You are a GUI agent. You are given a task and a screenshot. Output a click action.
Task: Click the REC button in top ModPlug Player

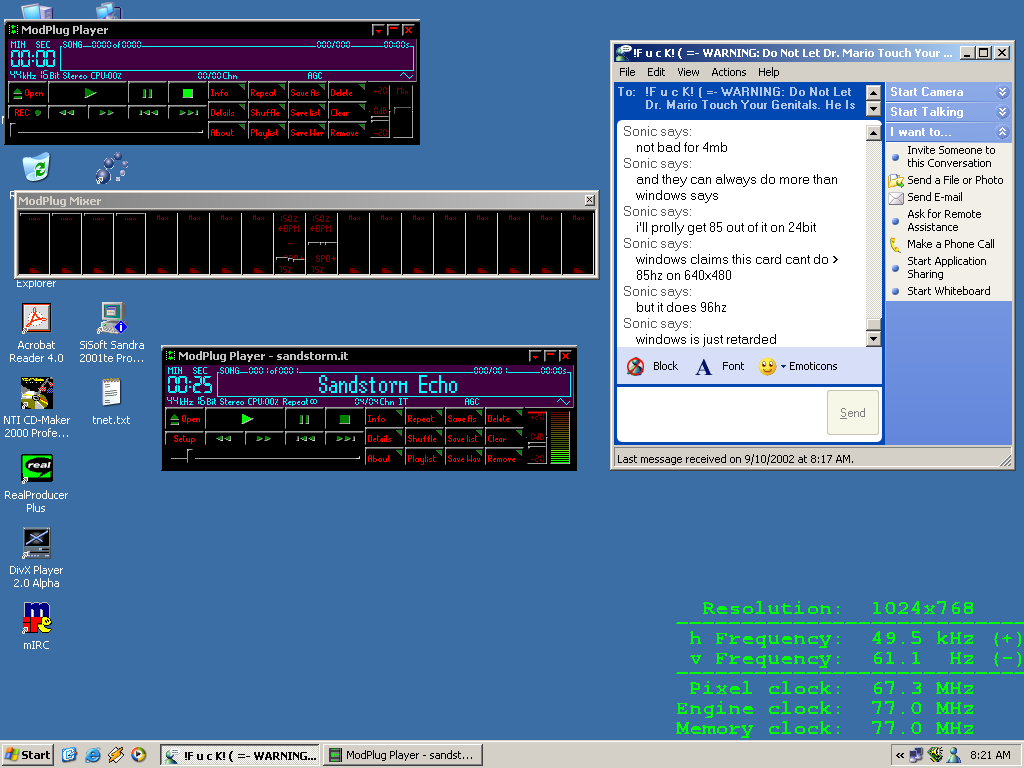(x=27, y=113)
